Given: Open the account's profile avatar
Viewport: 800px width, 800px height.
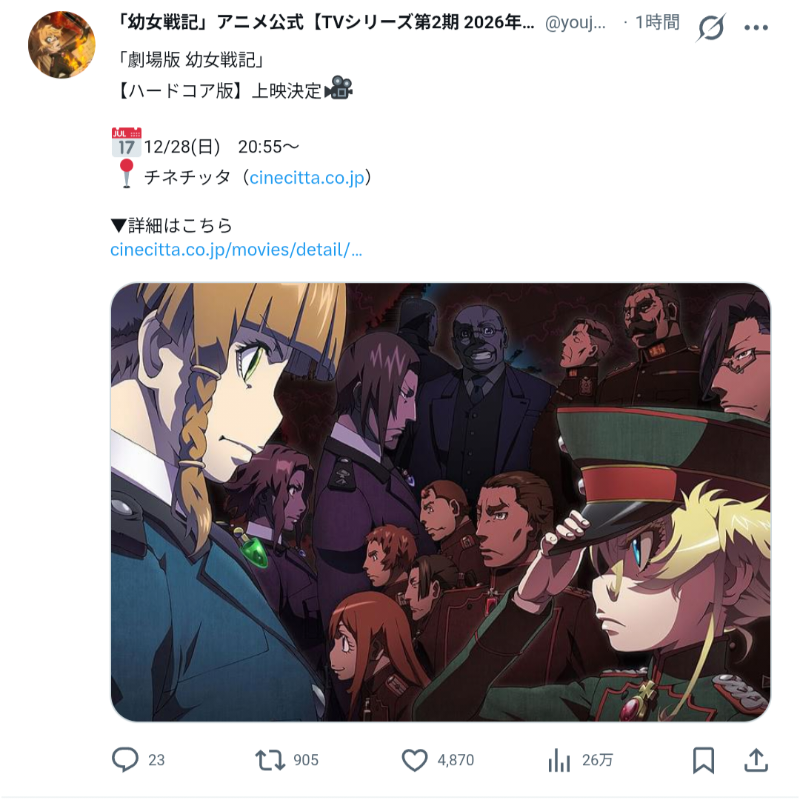Looking at the screenshot, I should click(61, 45).
